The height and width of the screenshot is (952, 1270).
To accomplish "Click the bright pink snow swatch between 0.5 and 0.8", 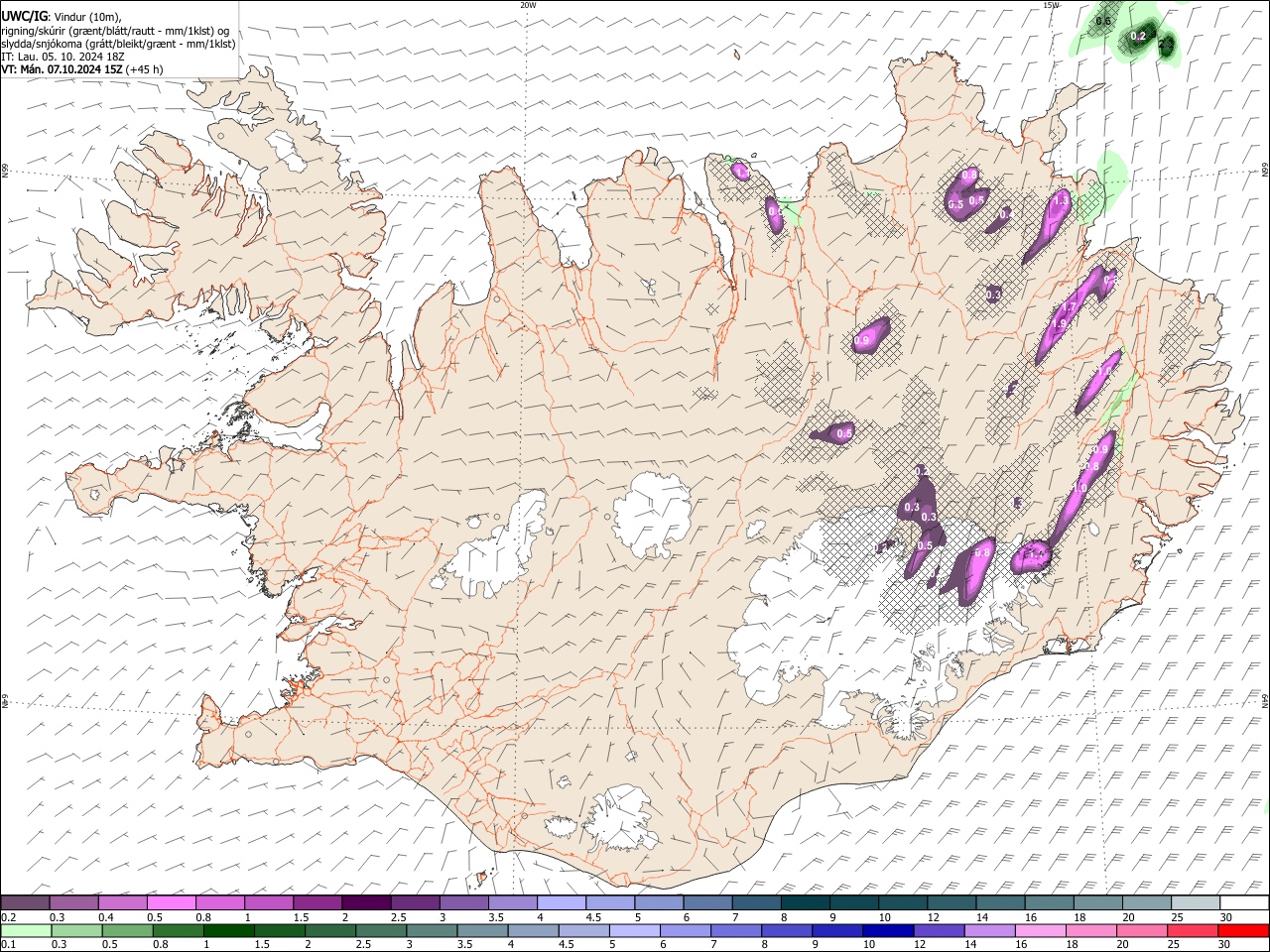I will pyautogui.click(x=171, y=902).
